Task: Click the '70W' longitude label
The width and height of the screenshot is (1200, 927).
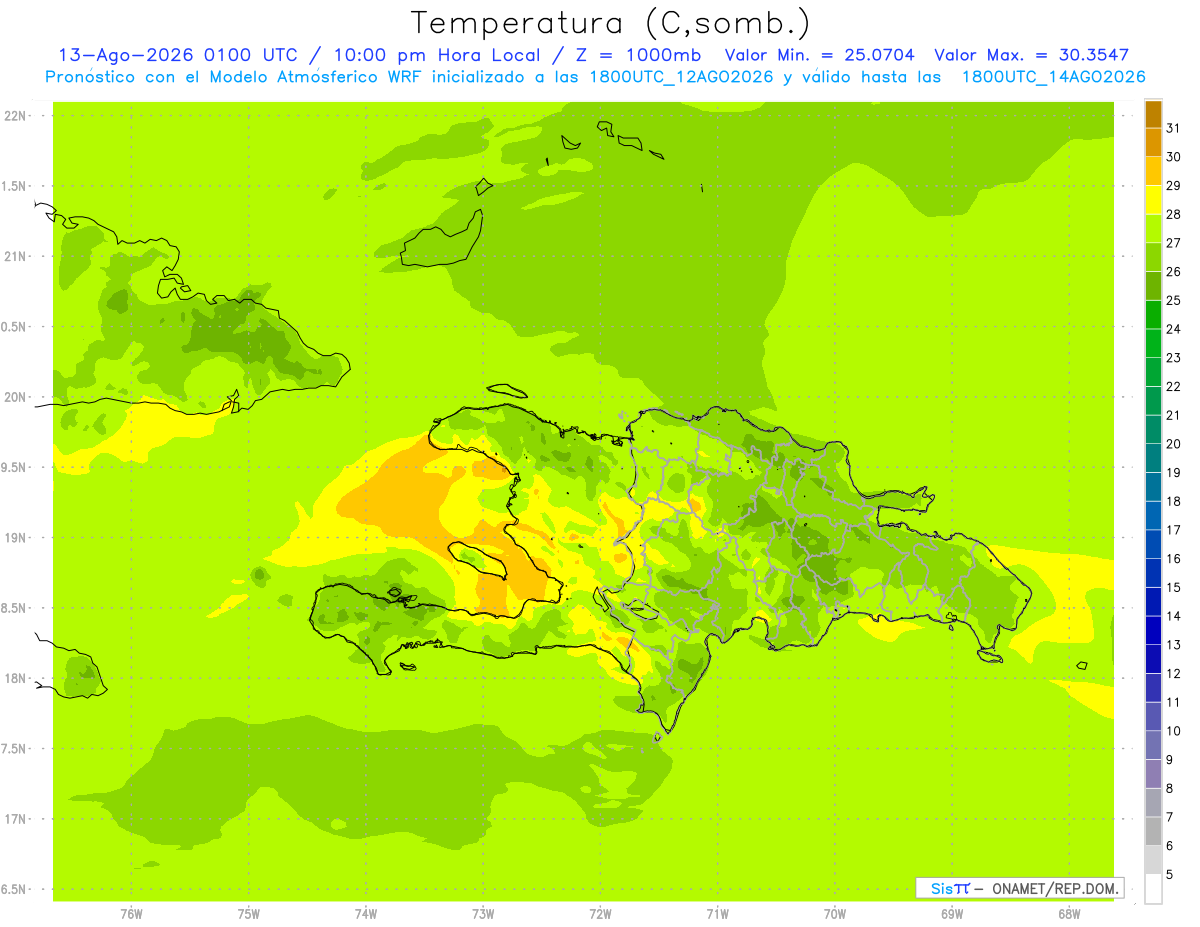Action: point(835,914)
